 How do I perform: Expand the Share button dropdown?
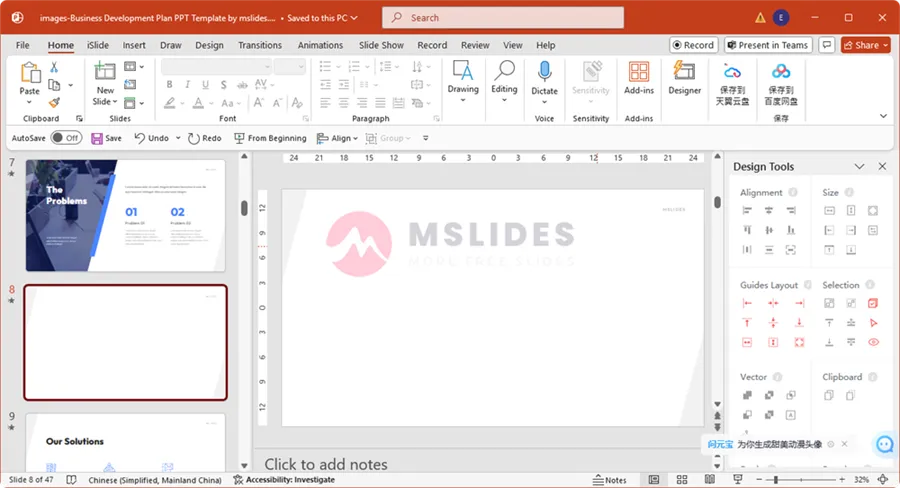click(885, 45)
